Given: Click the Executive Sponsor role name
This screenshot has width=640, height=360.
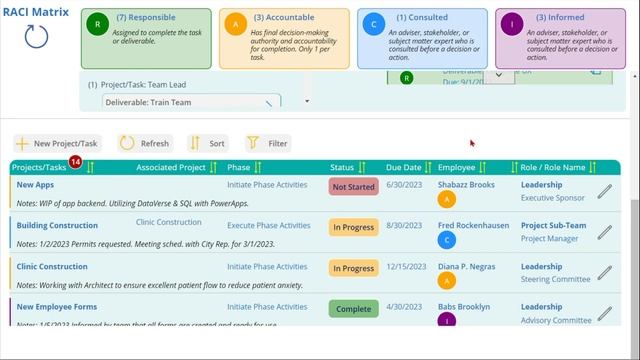Looking at the screenshot, I should click(x=553, y=198).
